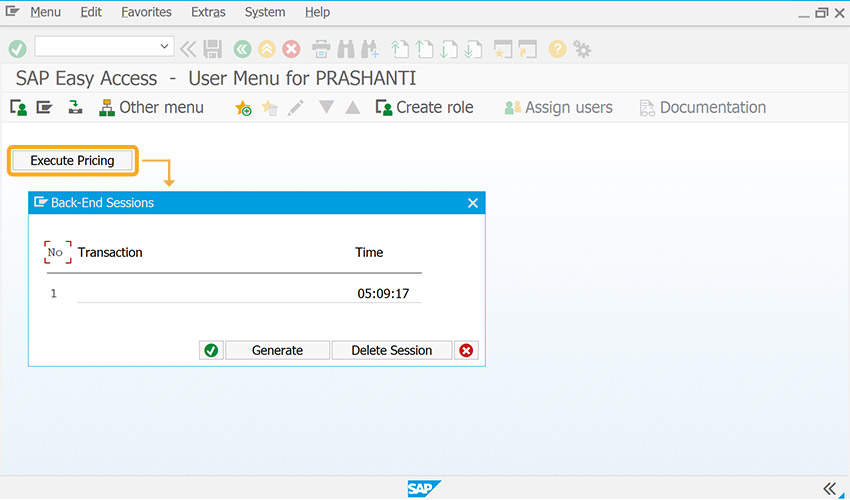Viewport: 850px width, 500px height.
Task: Click the User Menu icon
Action: pos(19,108)
